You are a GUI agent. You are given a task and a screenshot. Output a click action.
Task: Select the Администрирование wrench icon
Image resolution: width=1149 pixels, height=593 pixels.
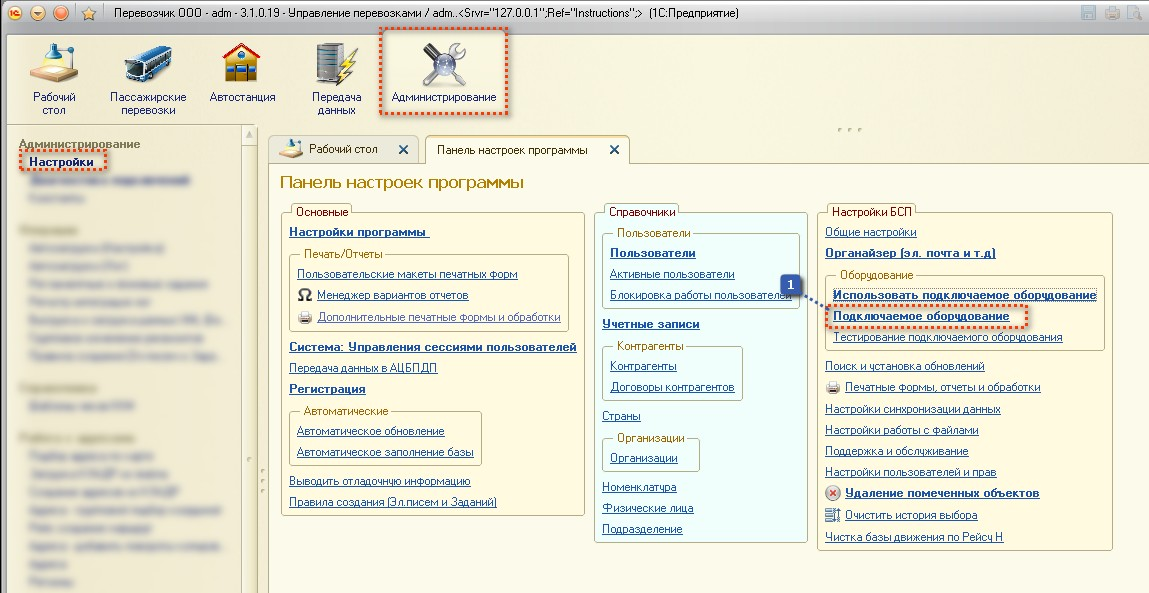pyautogui.click(x=443, y=63)
